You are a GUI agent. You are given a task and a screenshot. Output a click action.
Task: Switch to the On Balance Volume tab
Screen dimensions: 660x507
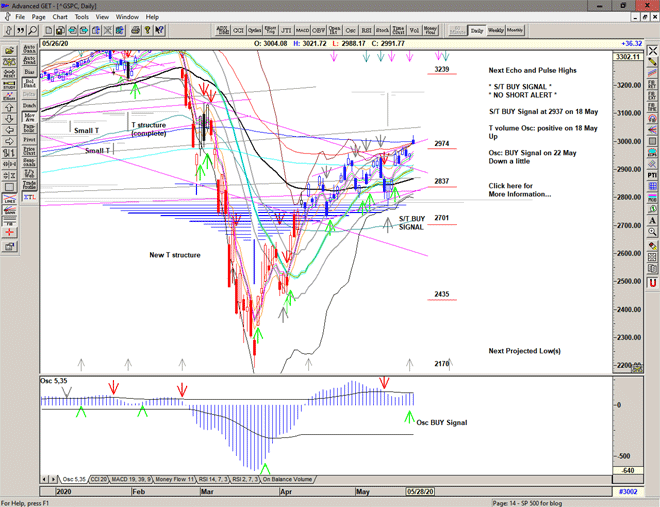tap(288, 479)
